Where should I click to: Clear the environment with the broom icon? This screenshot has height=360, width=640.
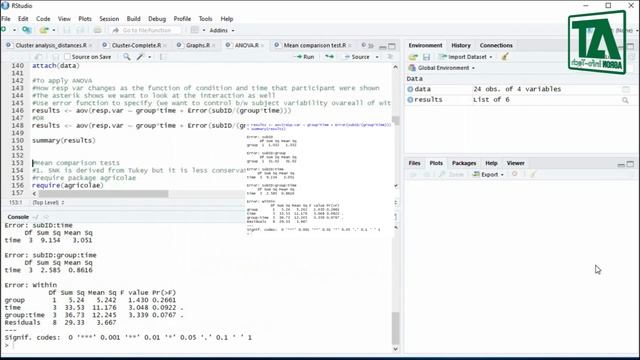[505, 57]
